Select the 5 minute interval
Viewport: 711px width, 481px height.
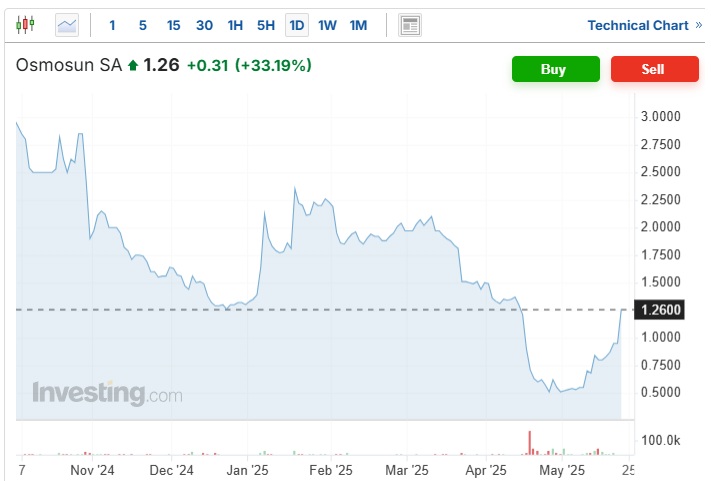tap(143, 25)
